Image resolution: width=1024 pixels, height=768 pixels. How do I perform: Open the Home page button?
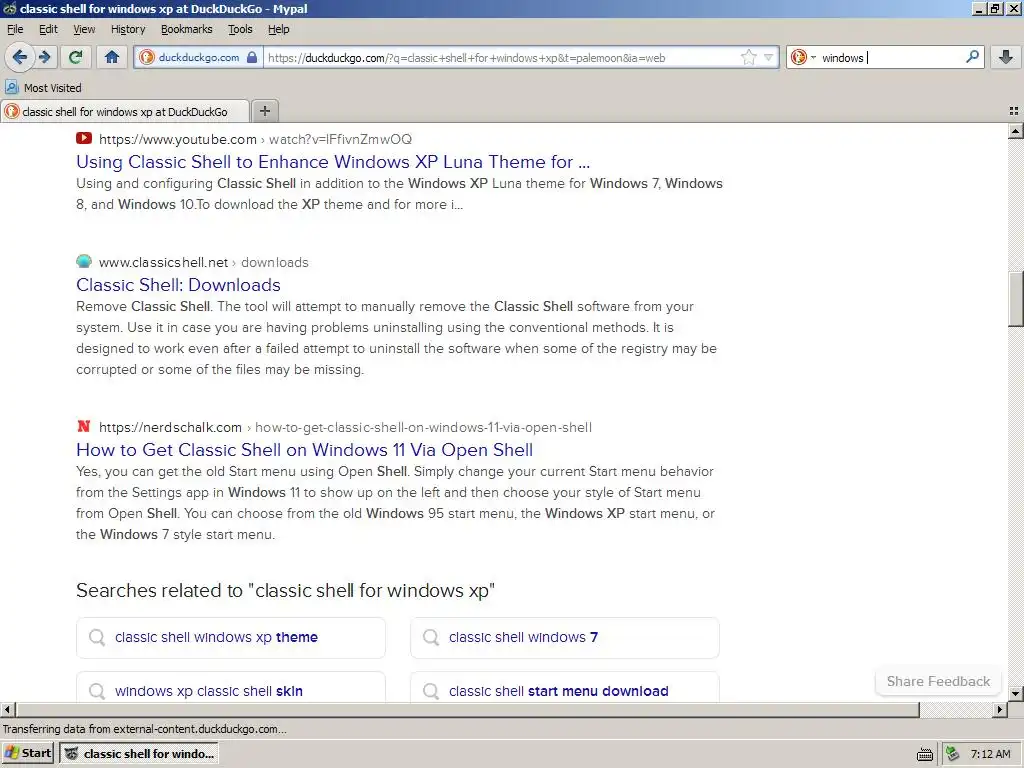[x=112, y=57]
